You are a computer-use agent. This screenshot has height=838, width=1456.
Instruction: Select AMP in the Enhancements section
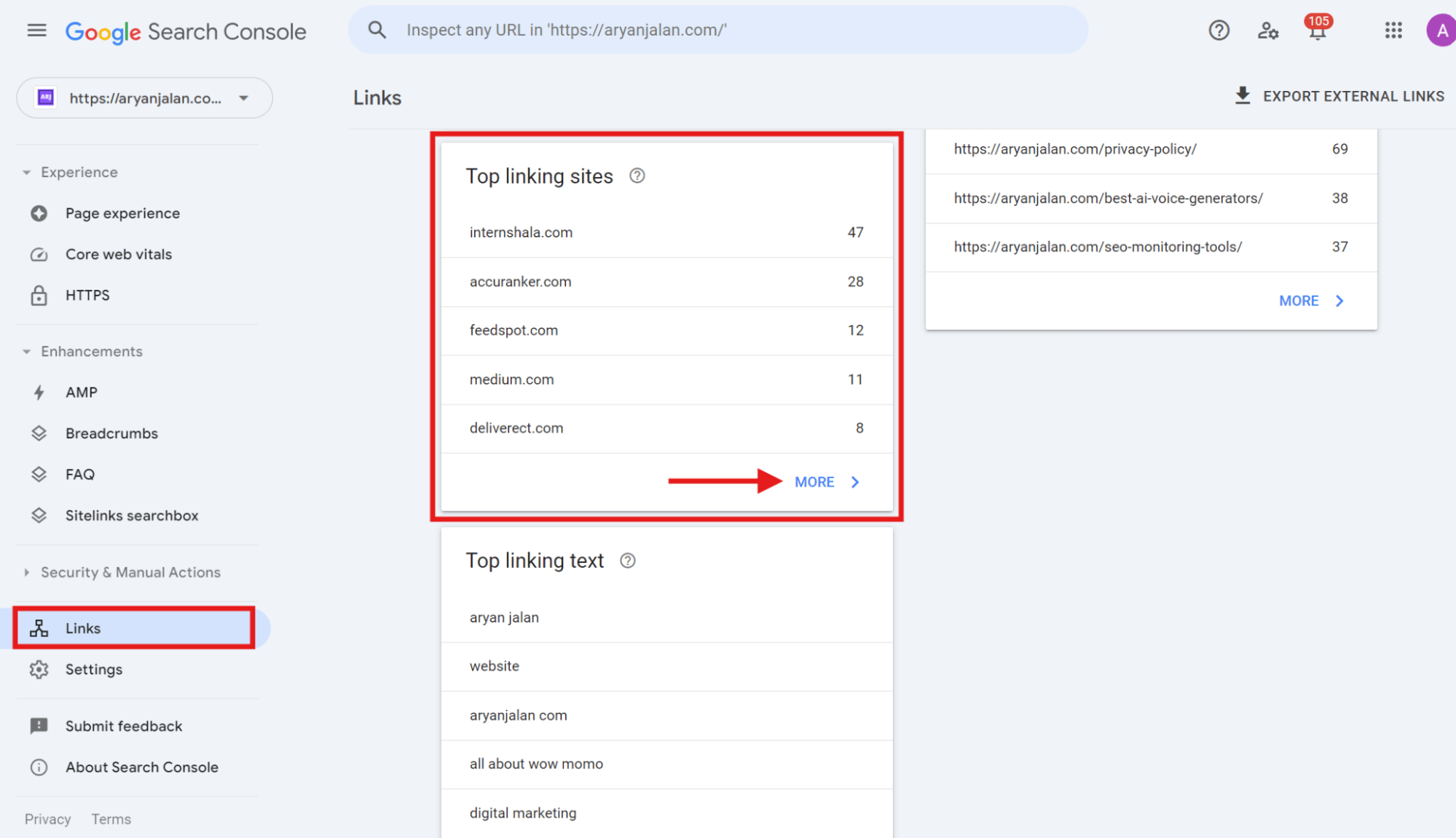[x=82, y=392]
